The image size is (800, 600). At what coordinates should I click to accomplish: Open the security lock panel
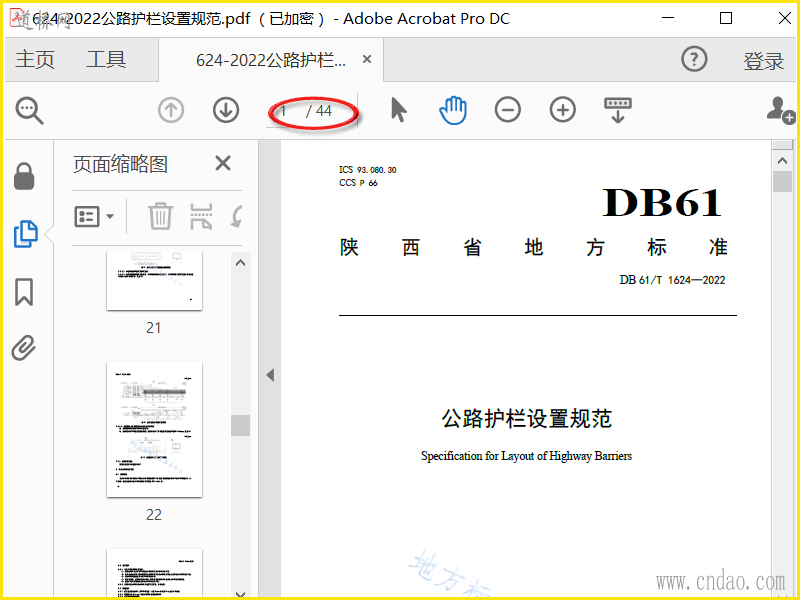click(x=24, y=177)
